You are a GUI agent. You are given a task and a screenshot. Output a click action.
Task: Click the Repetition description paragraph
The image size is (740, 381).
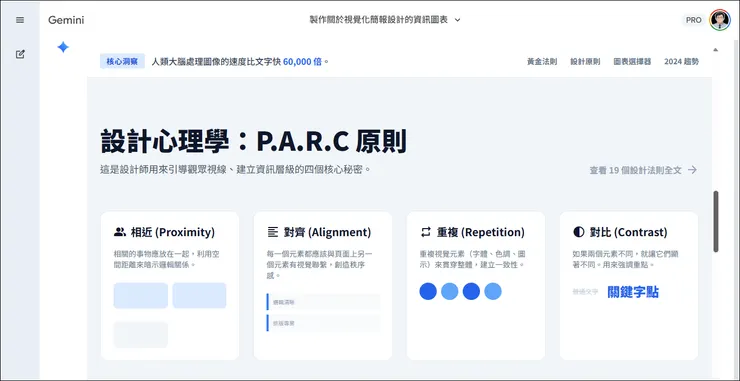click(x=472, y=259)
